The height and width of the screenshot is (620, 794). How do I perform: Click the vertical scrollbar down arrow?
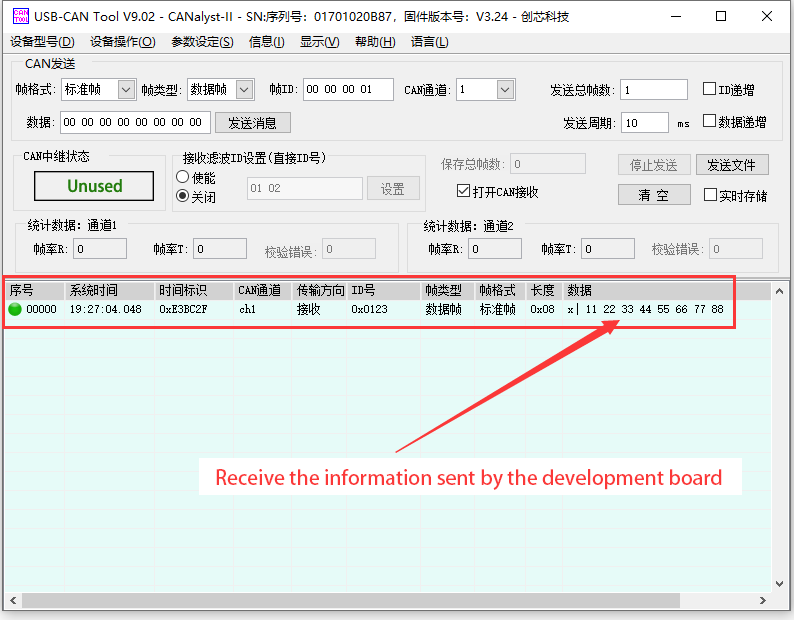[x=779, y=584]
